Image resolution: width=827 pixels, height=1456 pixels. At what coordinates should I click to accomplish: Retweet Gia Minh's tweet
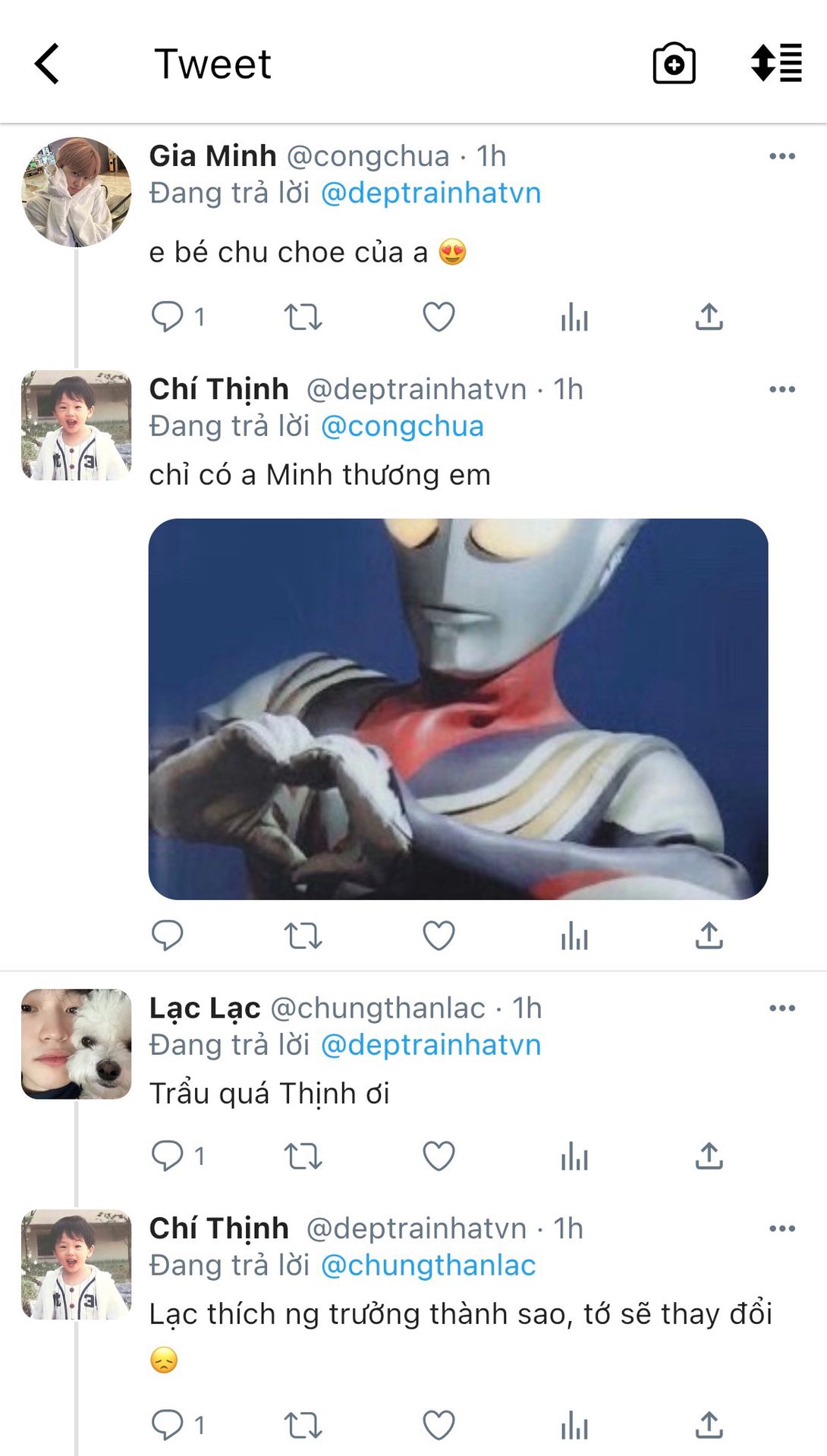coord(303,317)
